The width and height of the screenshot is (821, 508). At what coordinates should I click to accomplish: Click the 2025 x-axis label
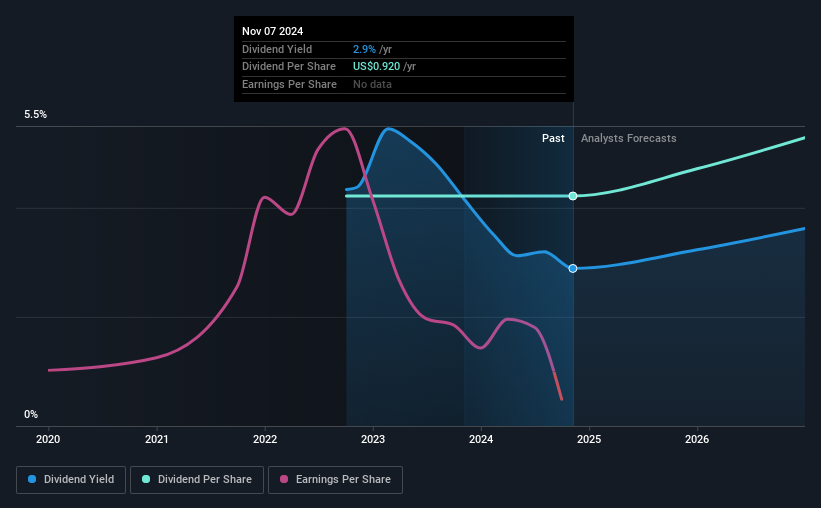click(589, 439)
